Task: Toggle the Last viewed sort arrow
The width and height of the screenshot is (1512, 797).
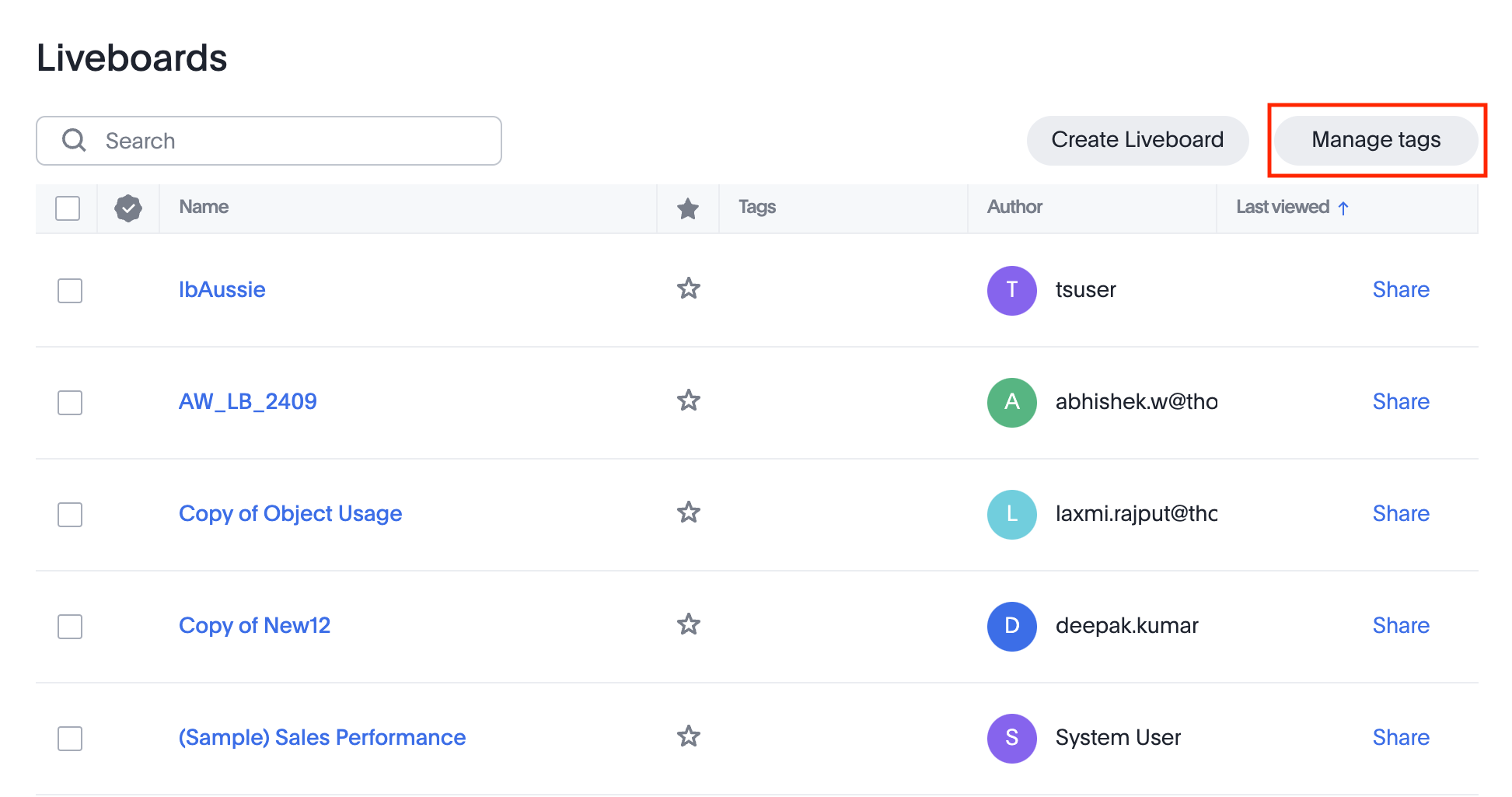Action: (1343, 208)
